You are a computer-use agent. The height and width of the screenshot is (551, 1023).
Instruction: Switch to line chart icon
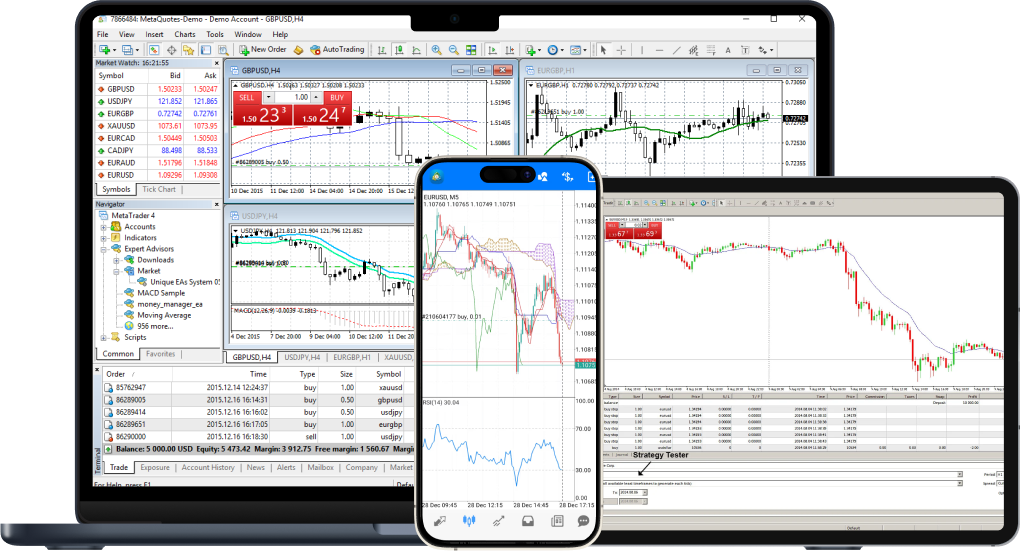pyautogui.click(x=416, y=50)
